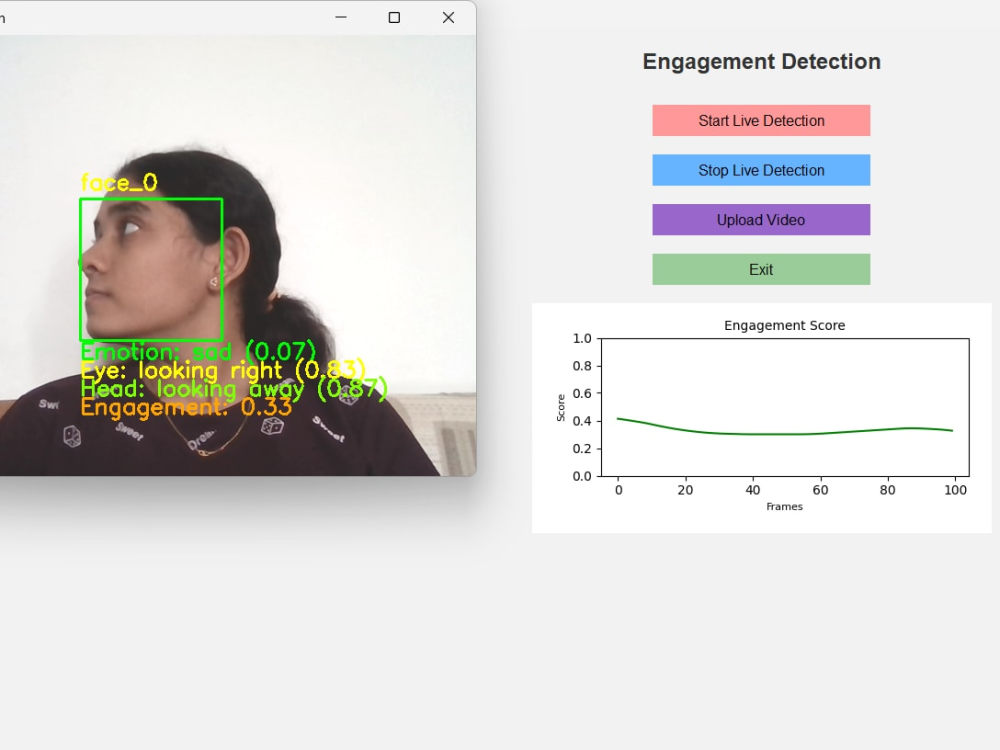
Task: Click the Score axis label
Action: tap(561, 408)
